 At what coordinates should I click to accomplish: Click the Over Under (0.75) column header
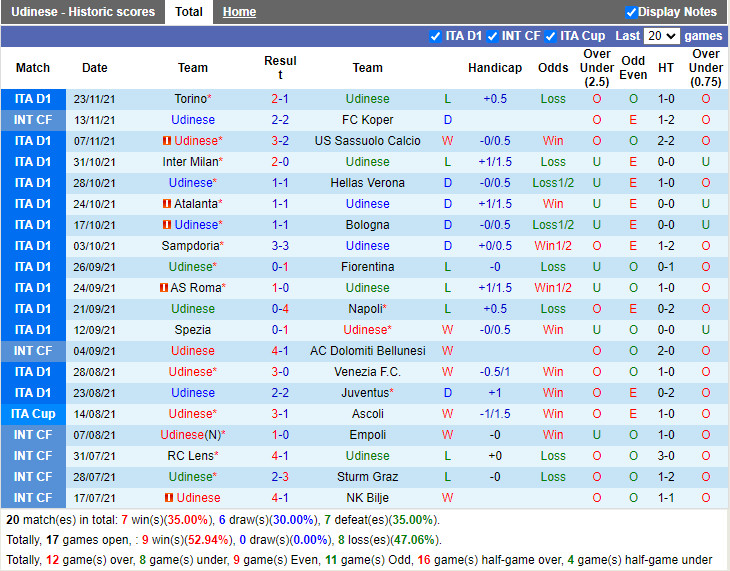pyautogui.click(x=706, y=68)
